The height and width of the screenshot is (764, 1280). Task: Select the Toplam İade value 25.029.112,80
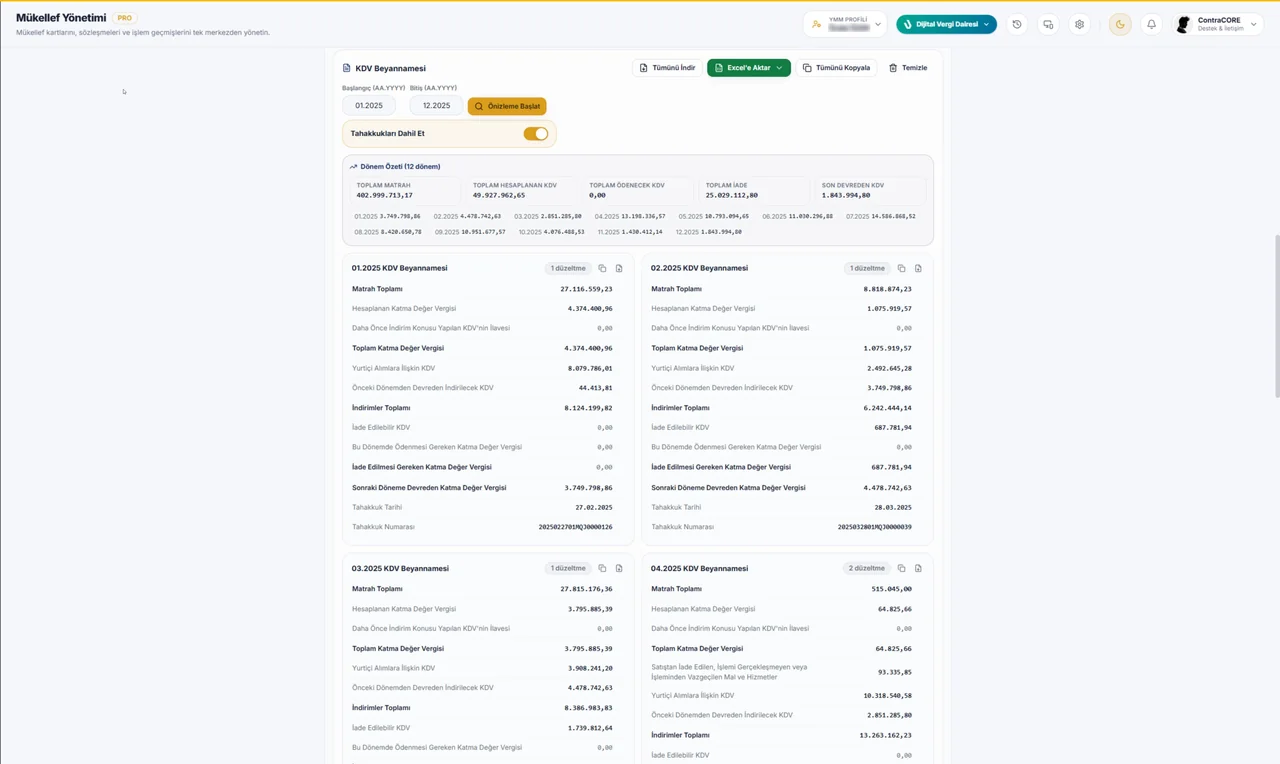pyautogui.click(x=732, y=196)
